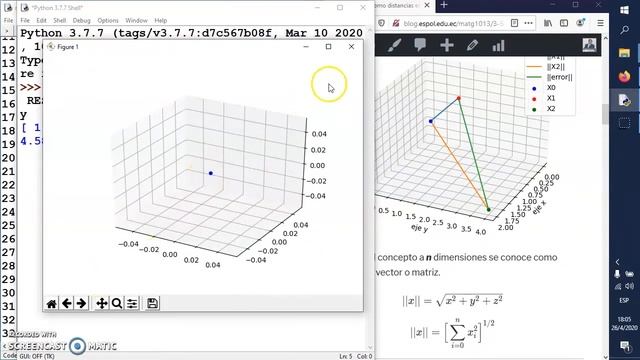Switch to Python IDLE taskbar icon
The image size is (640, 360).
click(624, 100)
